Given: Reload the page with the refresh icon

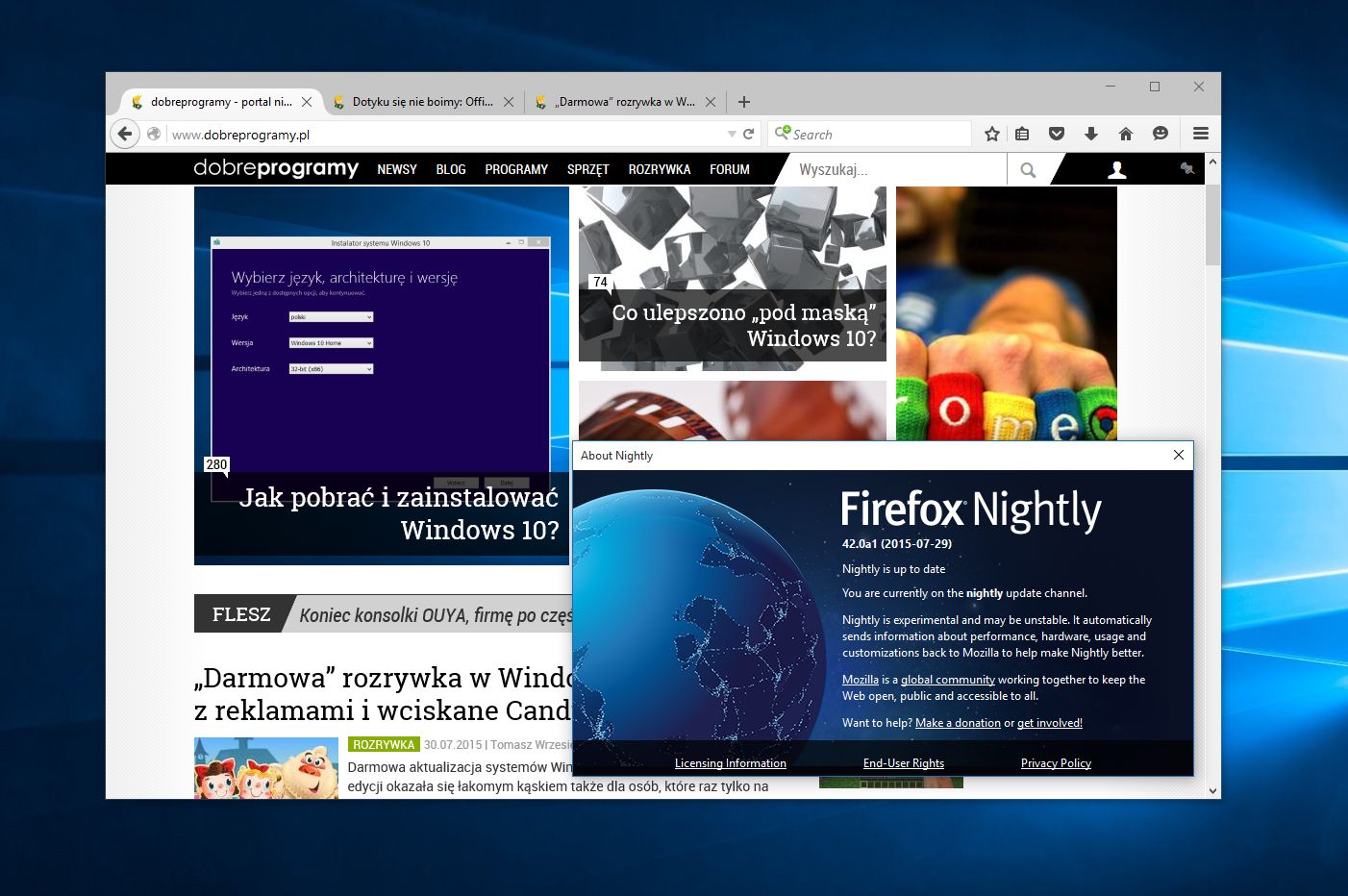Looking at the screenshot, I should coord(748,134).
